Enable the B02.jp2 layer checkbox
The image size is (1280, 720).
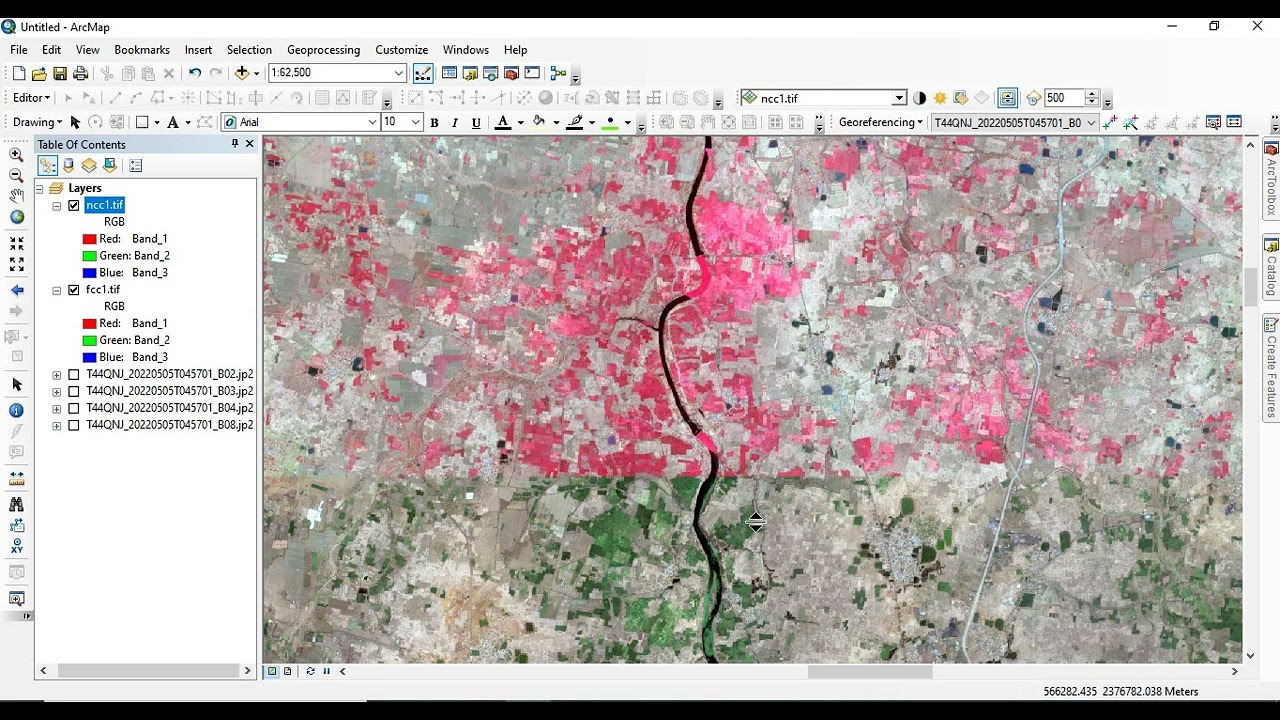pos(74,375)
